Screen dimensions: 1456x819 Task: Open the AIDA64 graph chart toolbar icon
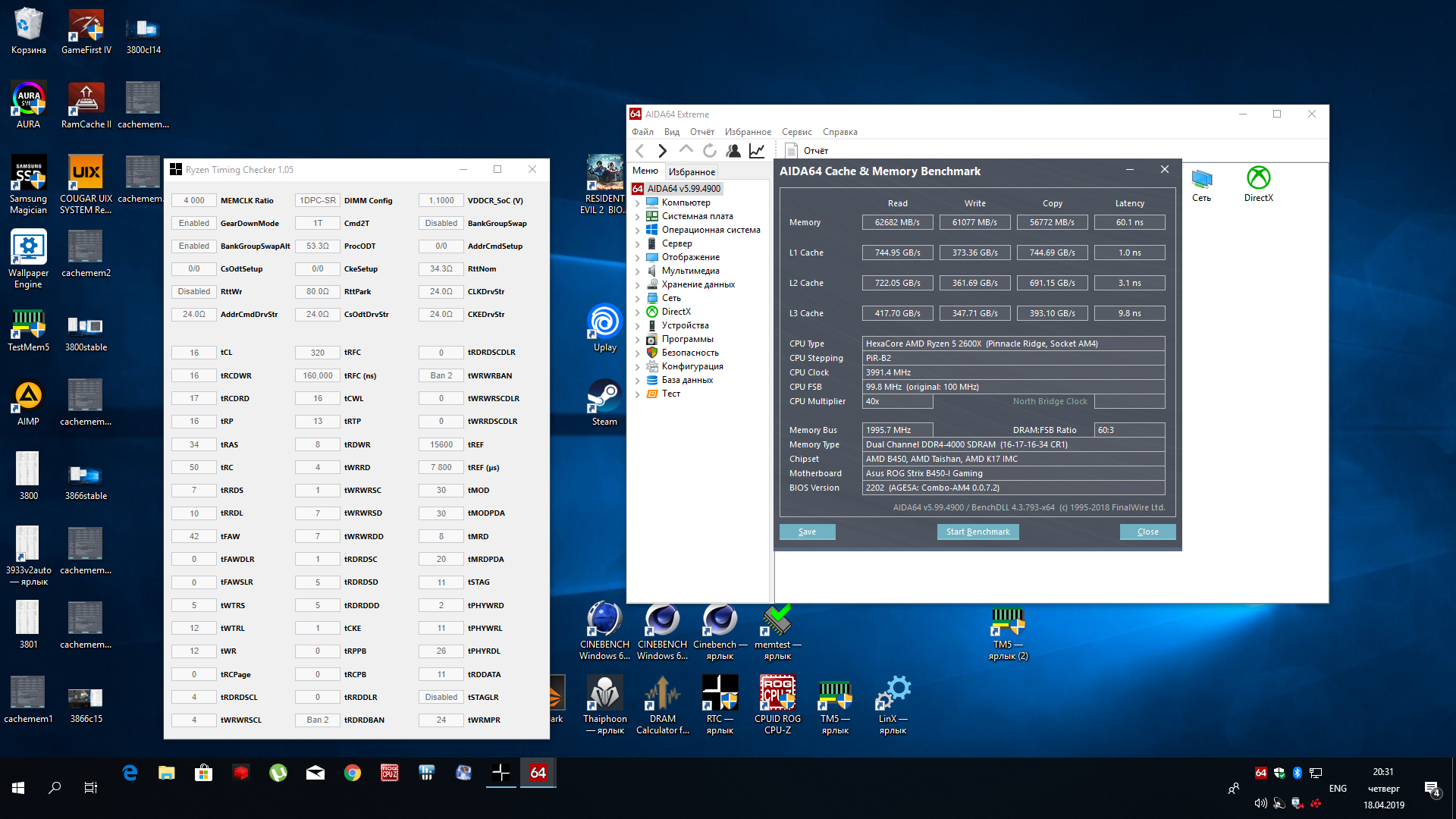point(757,151)
